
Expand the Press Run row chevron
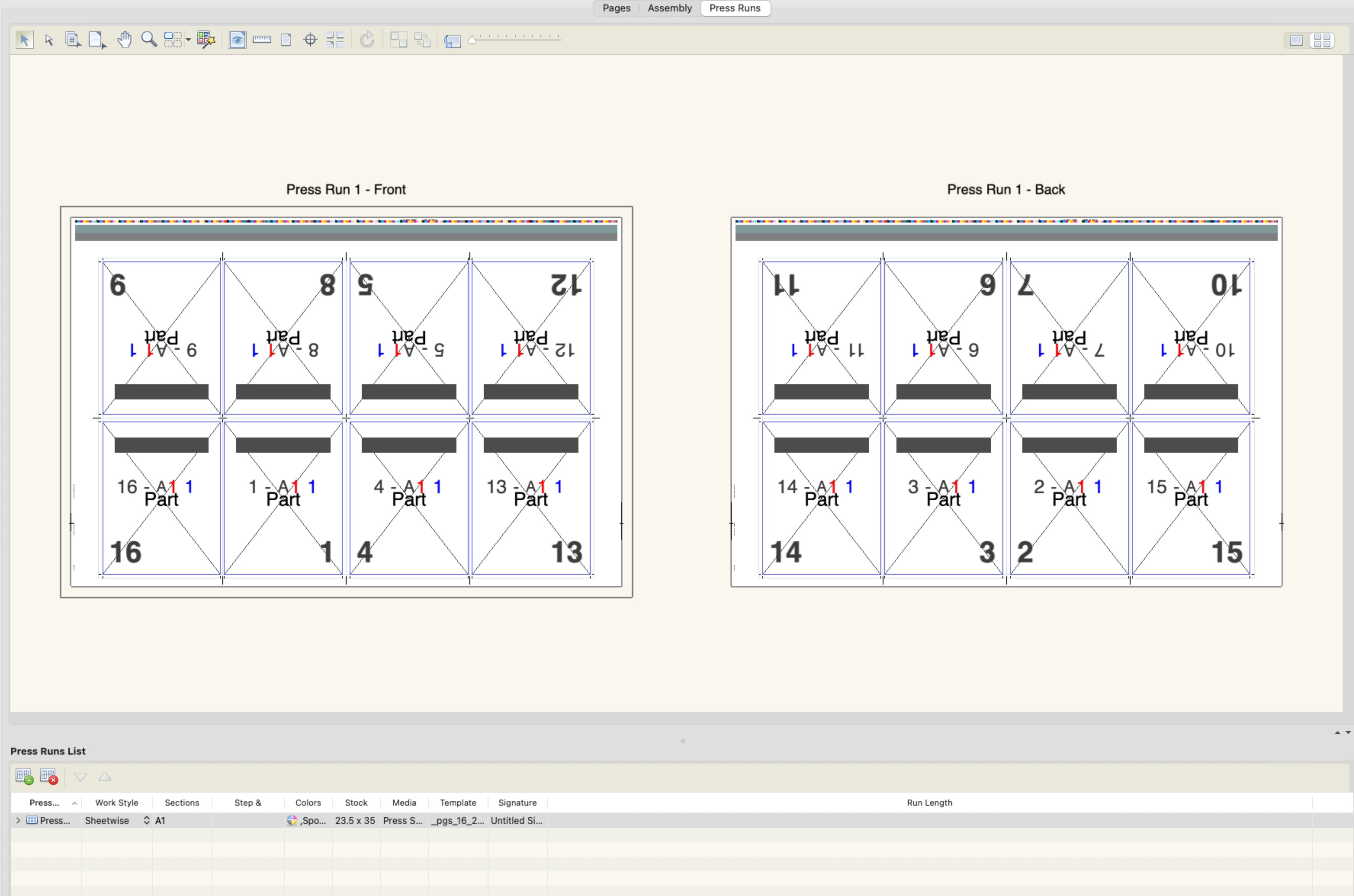[18, 820]
